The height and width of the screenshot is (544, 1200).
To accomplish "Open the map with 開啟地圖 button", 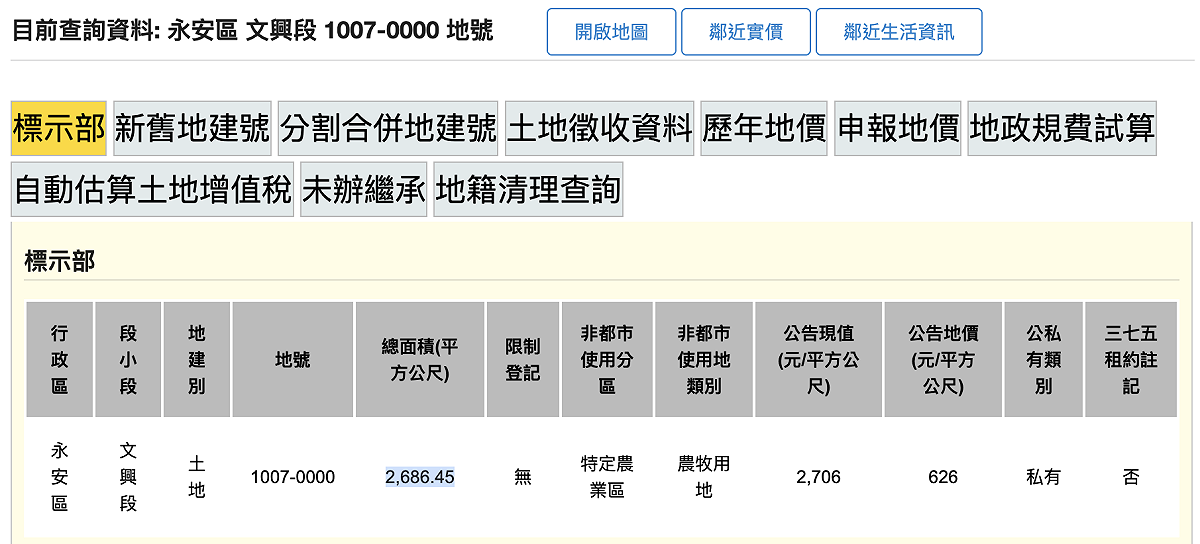I will coord(612,32).
